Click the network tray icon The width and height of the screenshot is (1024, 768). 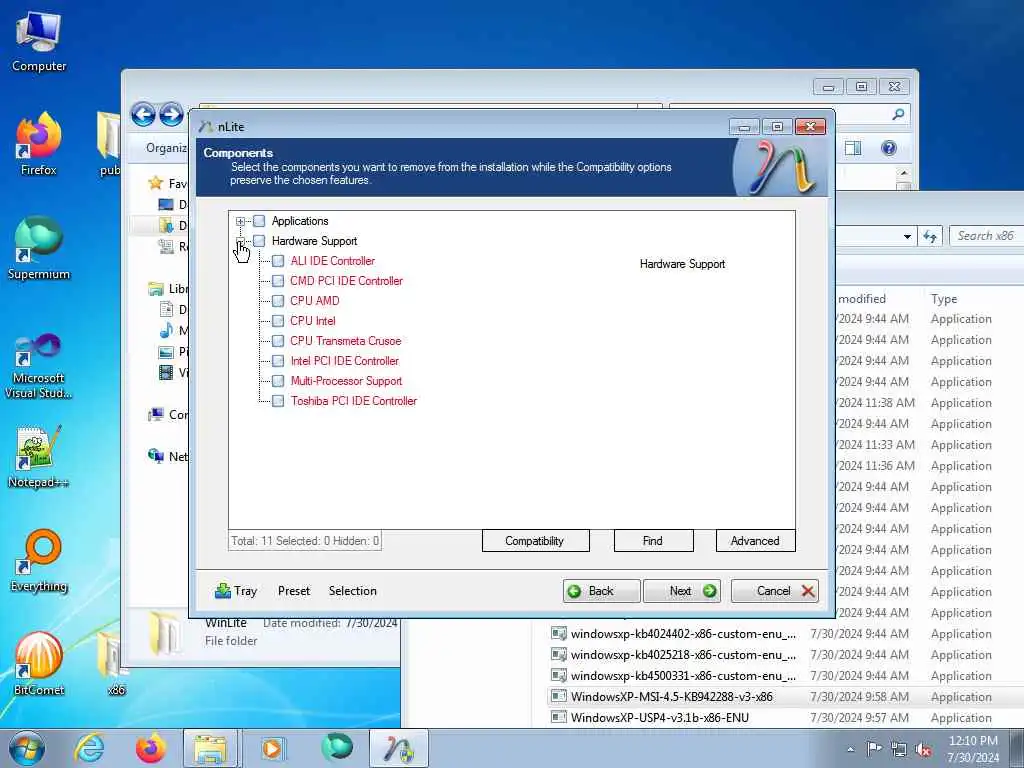click(899, 749)
